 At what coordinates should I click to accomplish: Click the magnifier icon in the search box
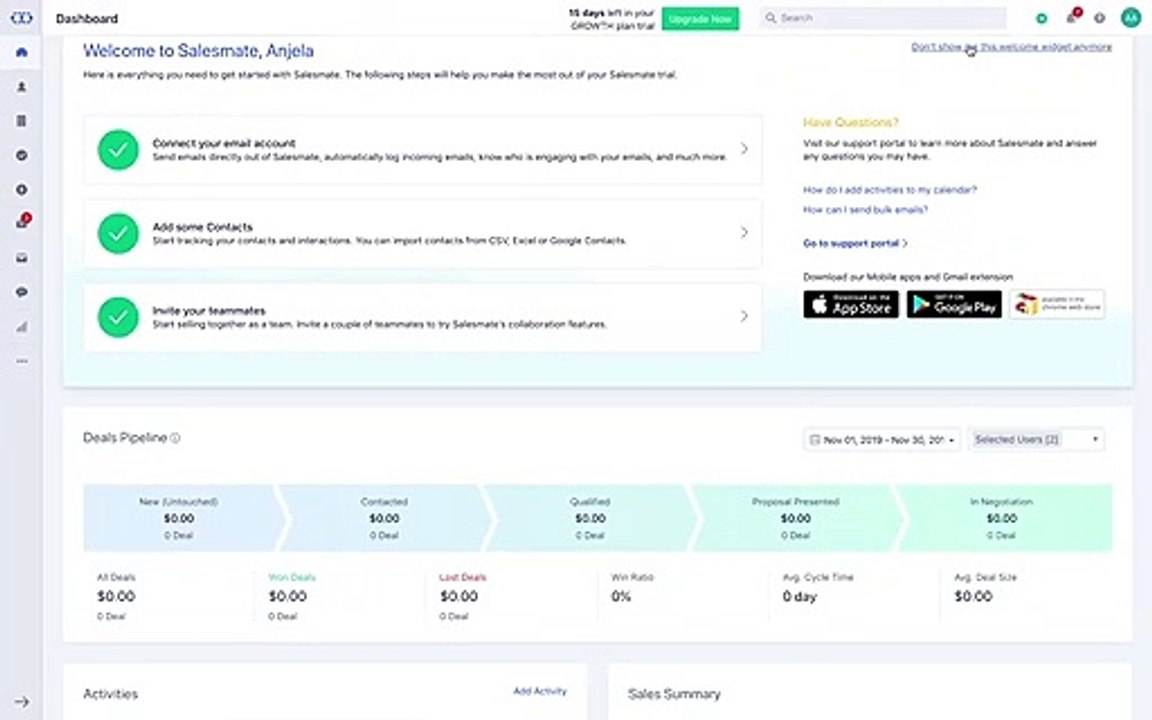point(770,18)
